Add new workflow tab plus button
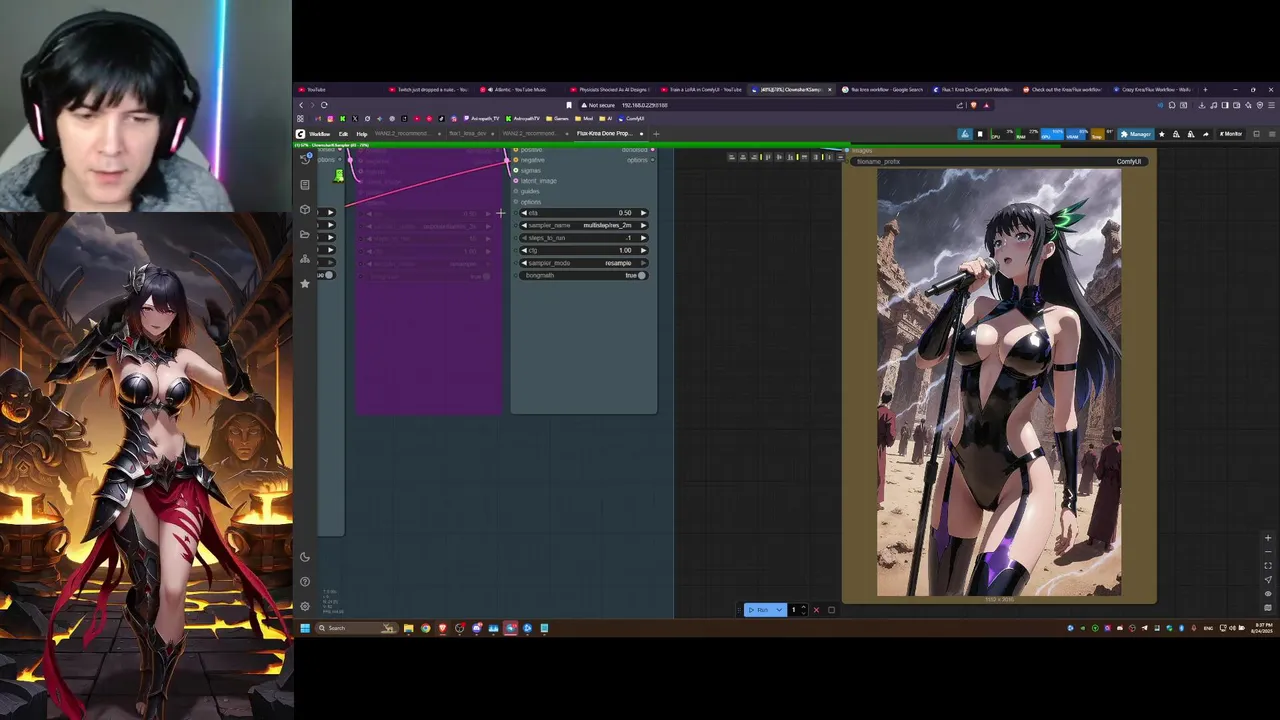The height and width of the screenshot is (720, 1280). [x=656, y=134]
